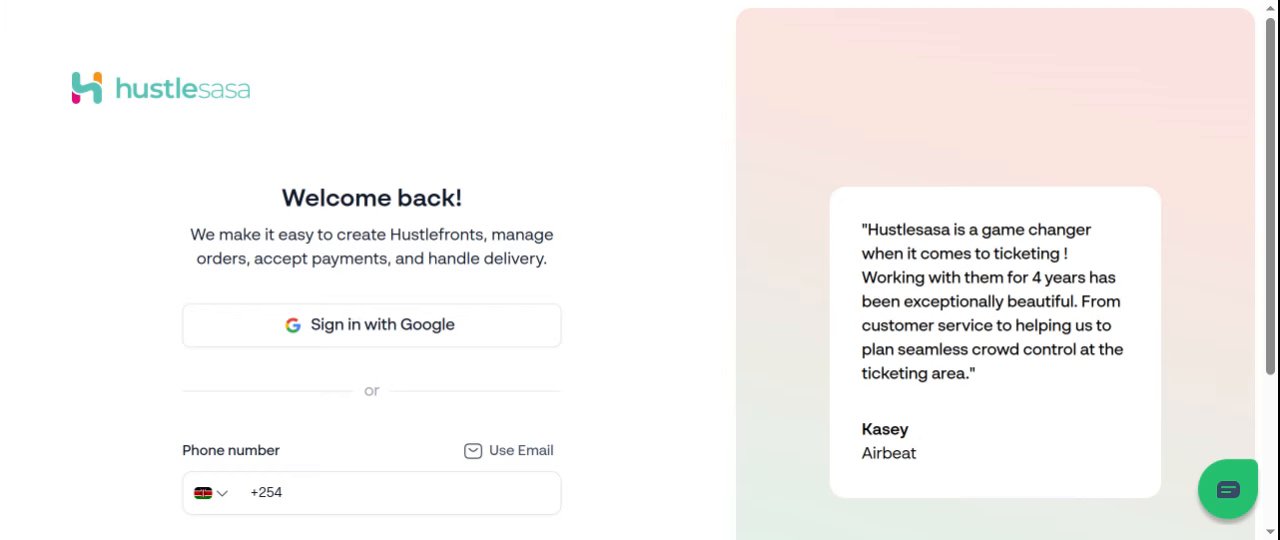The image size is (1280, 540).
Task: Click the Welcome back! heading
Action: [372, 198]
